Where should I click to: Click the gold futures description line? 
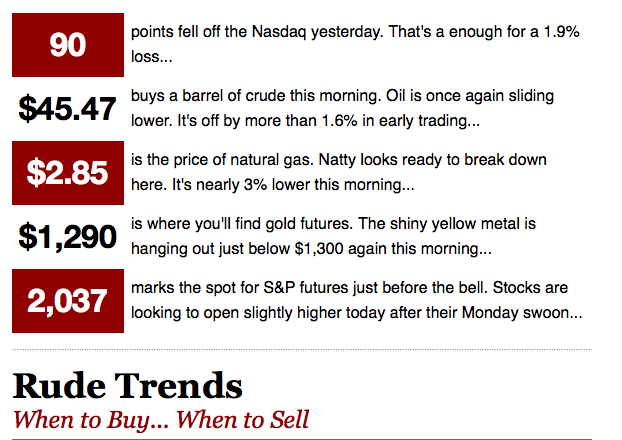tap(333, 224)
